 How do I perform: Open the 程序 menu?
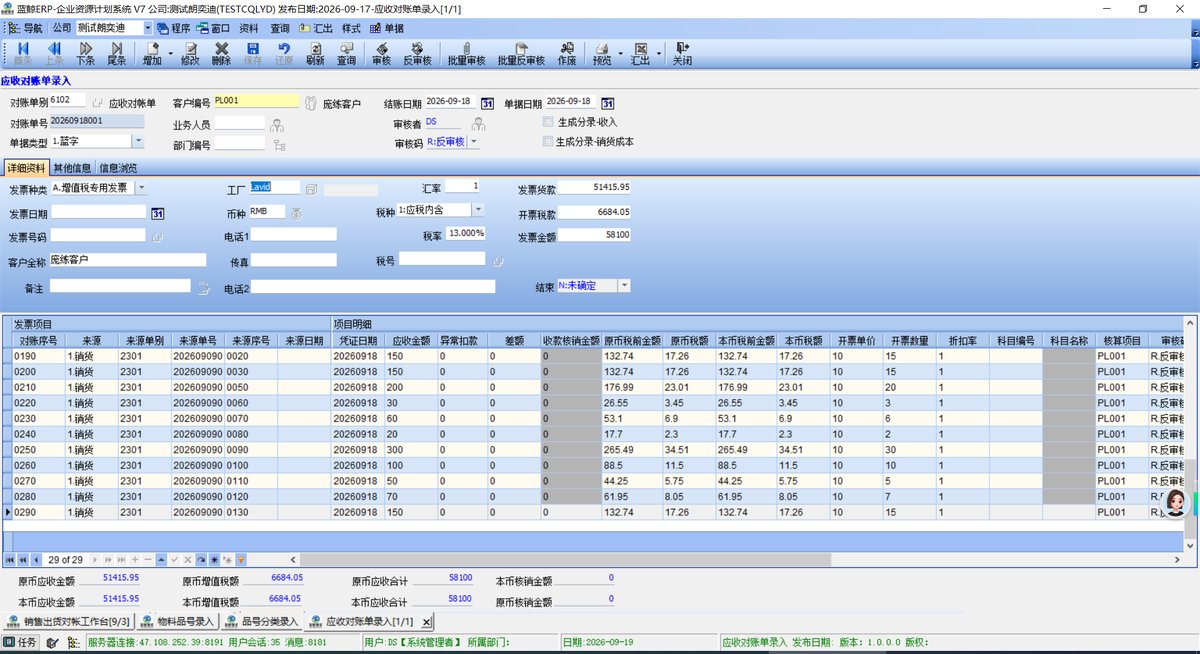tap(175, 28)
